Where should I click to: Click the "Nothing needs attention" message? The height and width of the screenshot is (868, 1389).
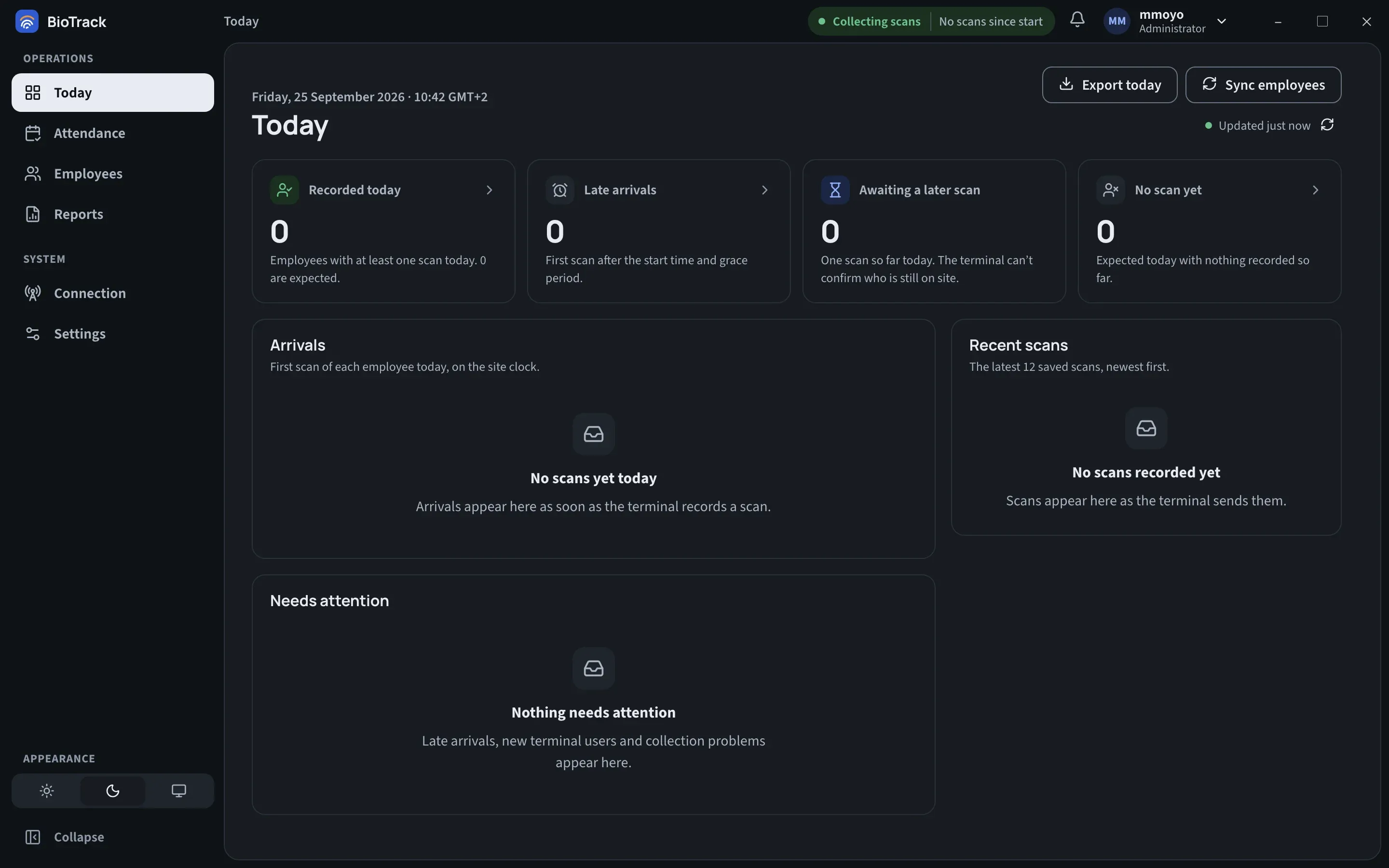594,712
